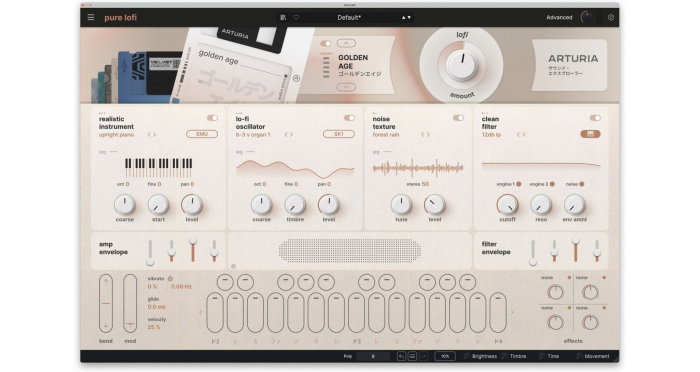
Task: Click the realistic instrument start knob
Action: coord(158,205)
